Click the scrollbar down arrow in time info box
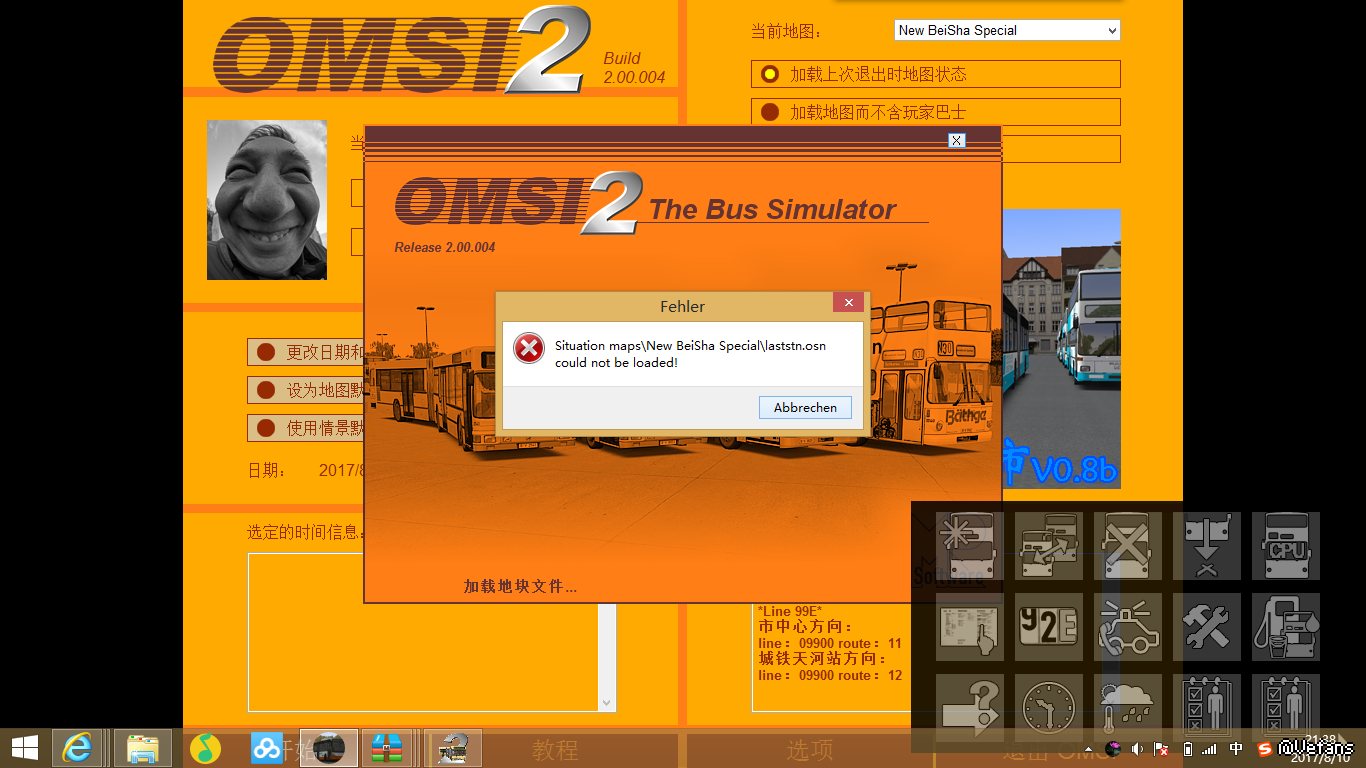Screen dimensions: 1366x768 pos(606,703)
